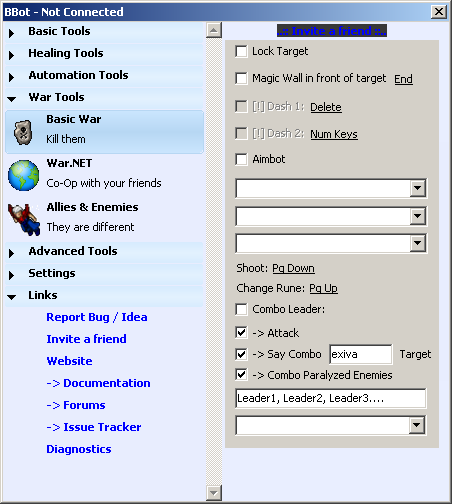Open the Website link

(x=69, y=361)
